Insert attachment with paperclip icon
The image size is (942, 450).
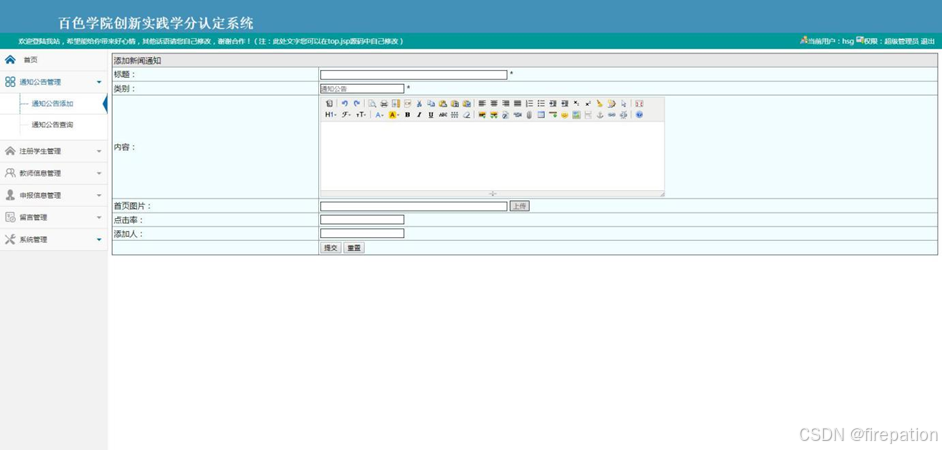click(x=529, y=114)
